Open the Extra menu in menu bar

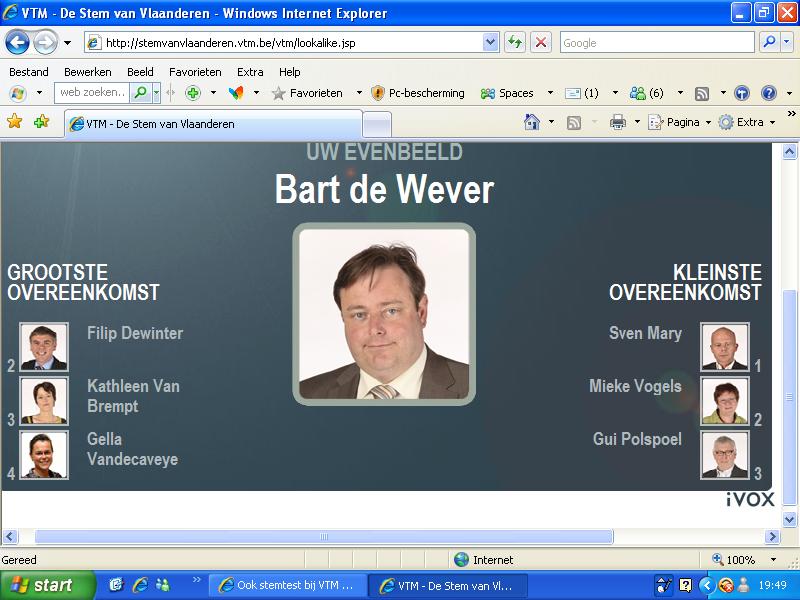coord(250,72)
